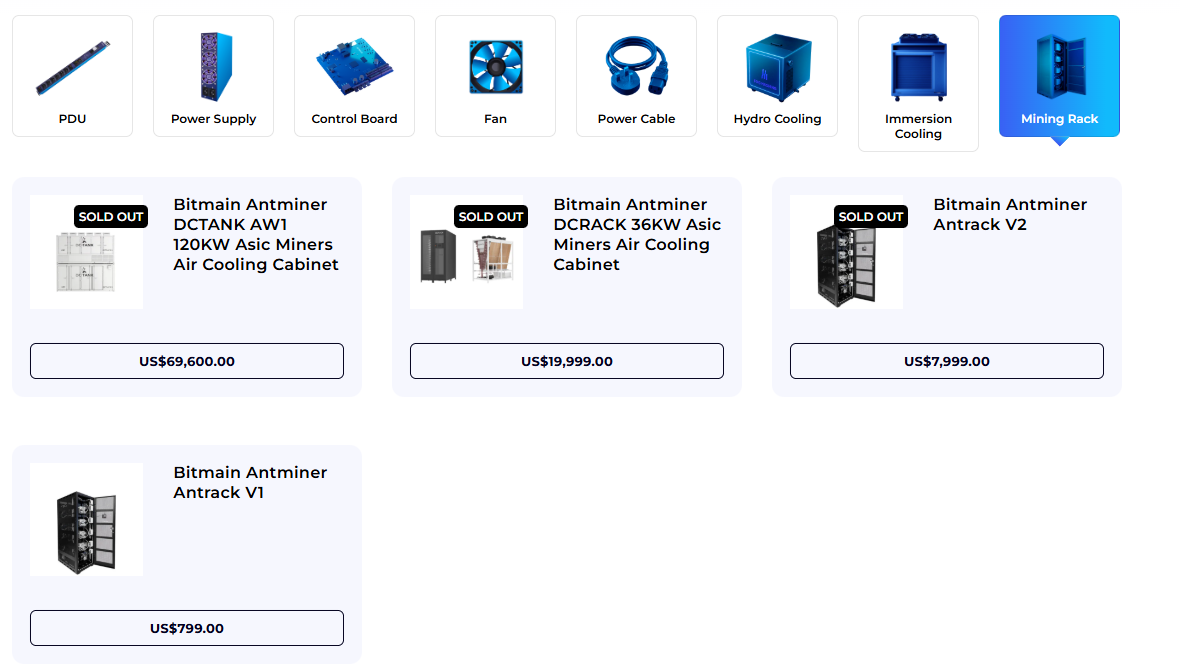
Task: Click the US$7,999.00 price button
Action: 947,361
